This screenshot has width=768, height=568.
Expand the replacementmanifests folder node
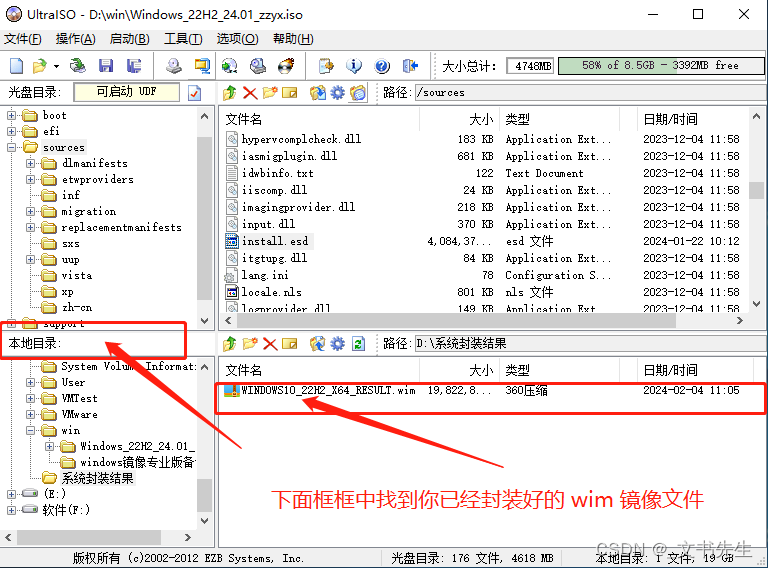30,228
